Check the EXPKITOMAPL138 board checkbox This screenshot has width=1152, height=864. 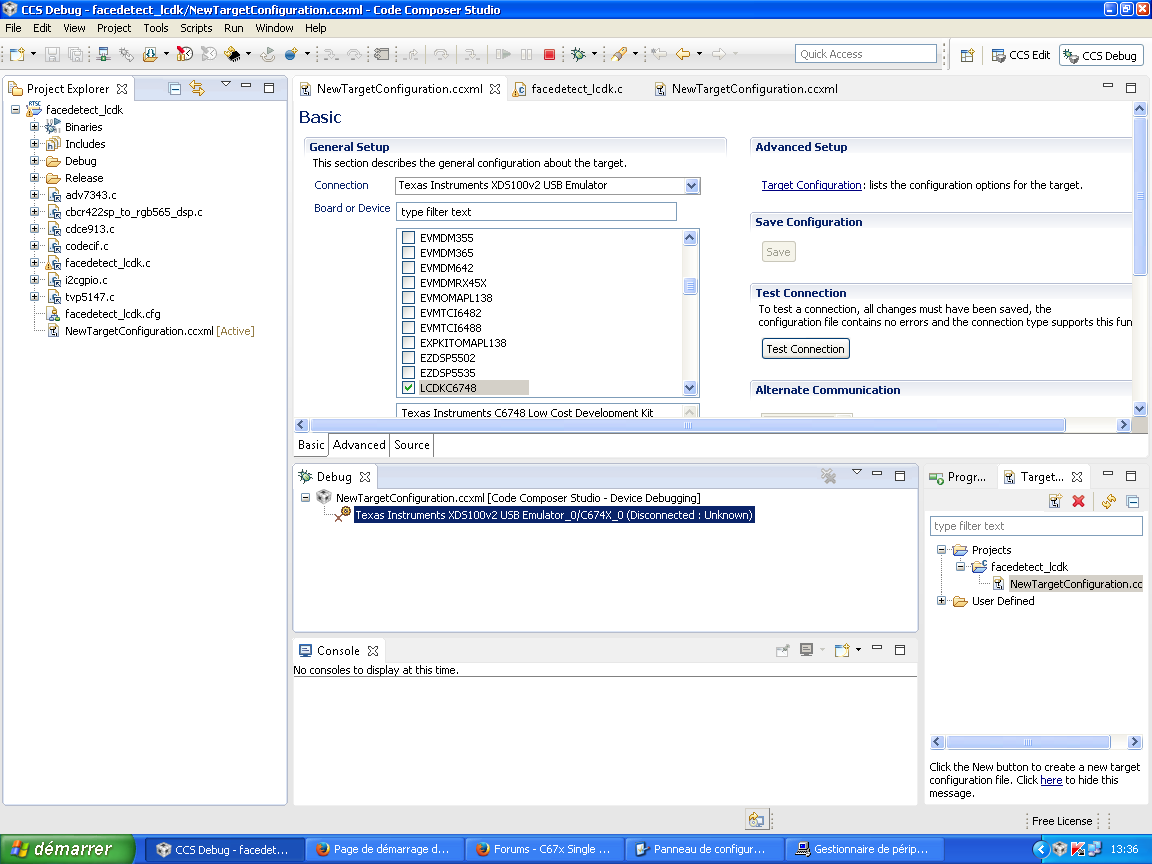tap(408, 342)
